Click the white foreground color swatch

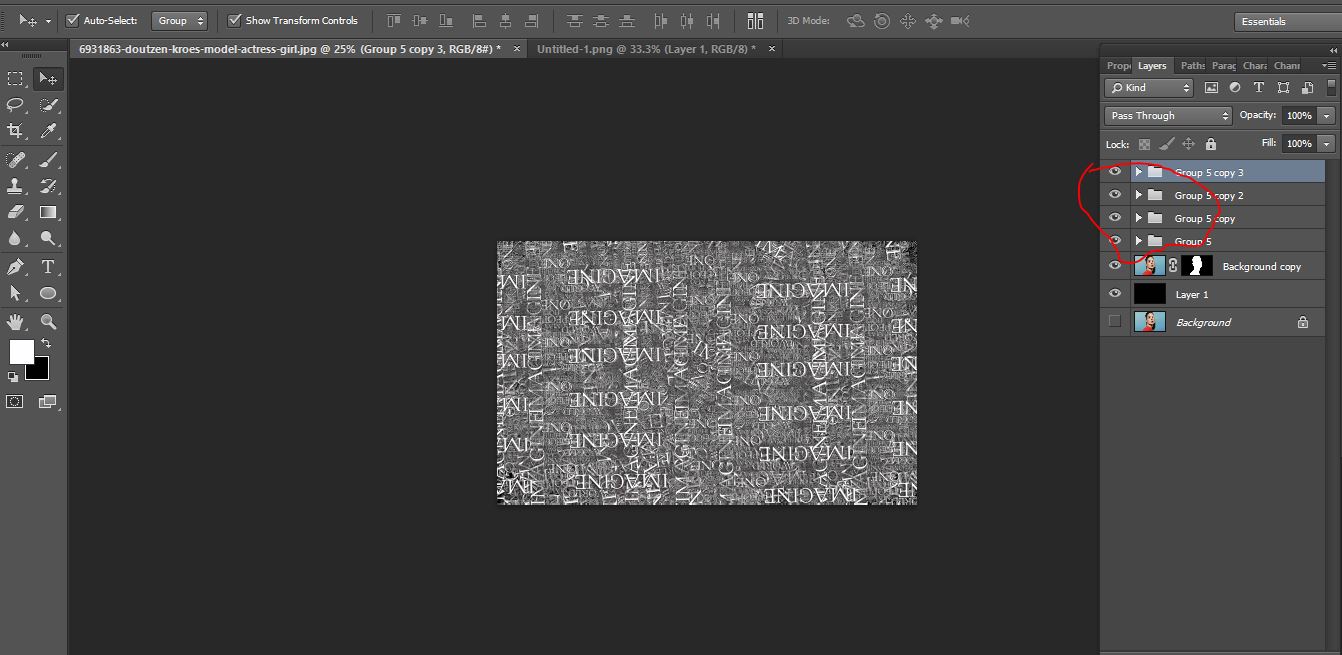coord(21,351)
